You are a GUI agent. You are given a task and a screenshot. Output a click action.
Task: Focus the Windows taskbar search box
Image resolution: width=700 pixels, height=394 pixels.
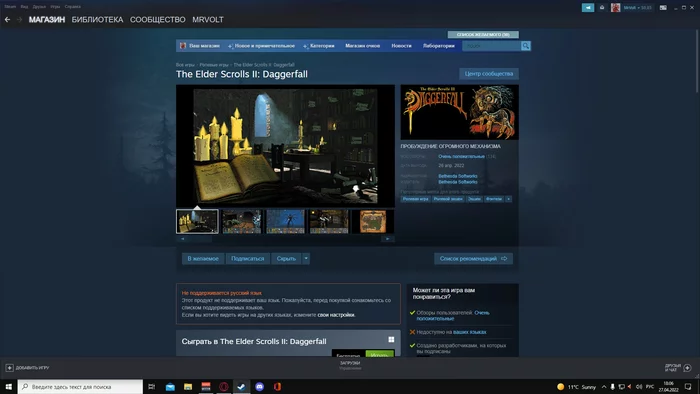click(80, 386)
